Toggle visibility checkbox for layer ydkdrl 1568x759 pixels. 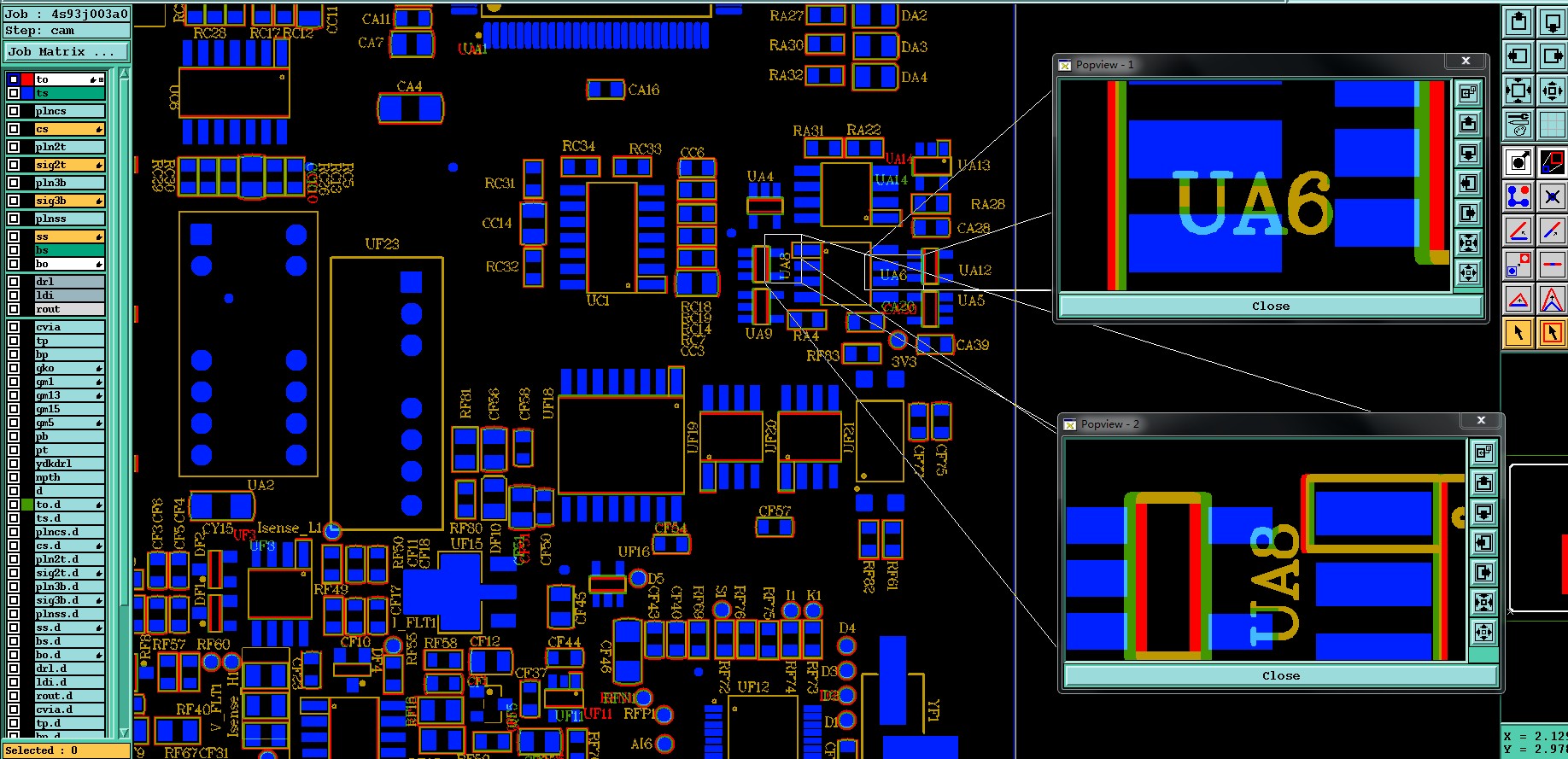click(x=14, y=464)
